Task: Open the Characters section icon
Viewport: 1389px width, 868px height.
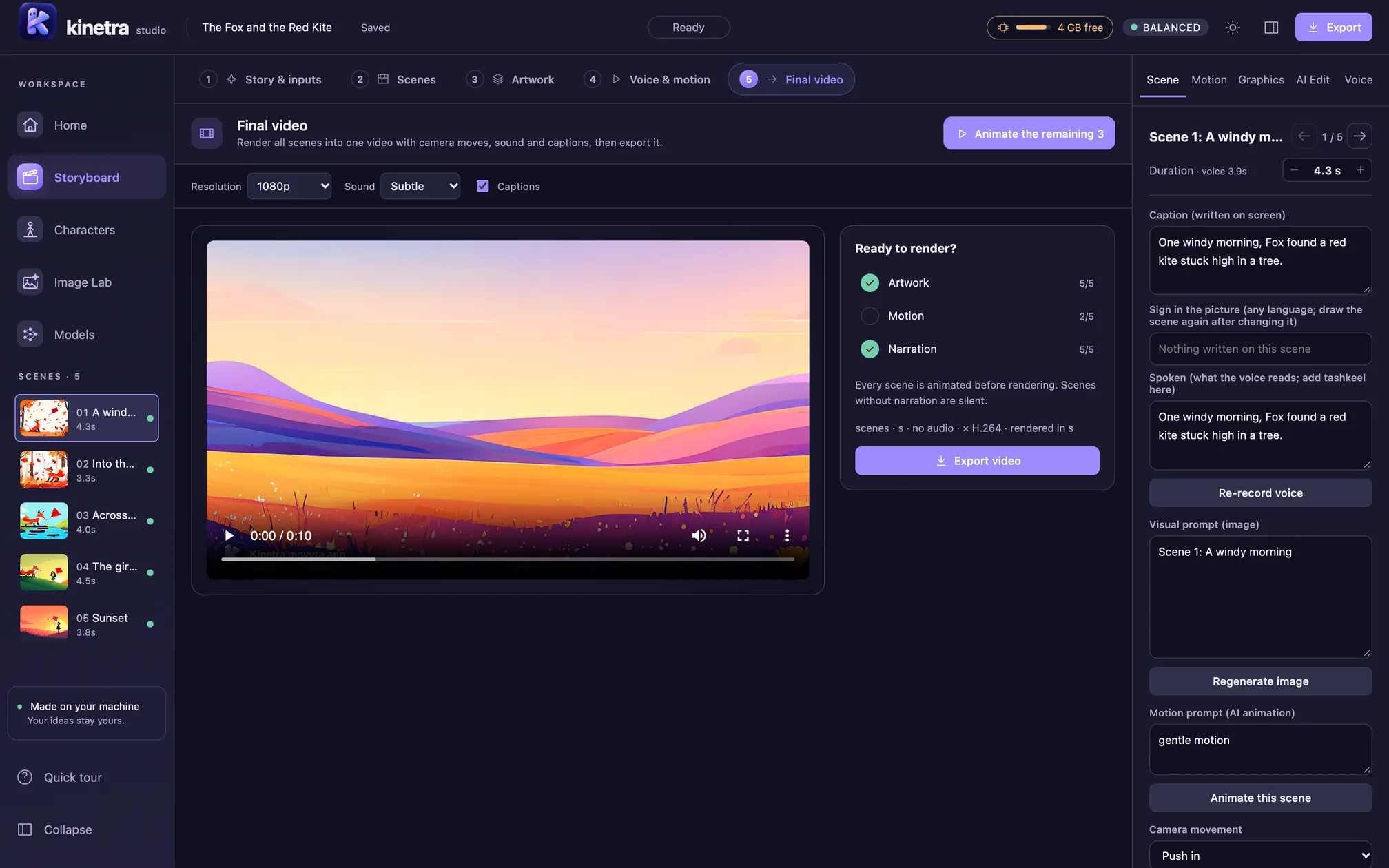Action: [x=30, y=229]
